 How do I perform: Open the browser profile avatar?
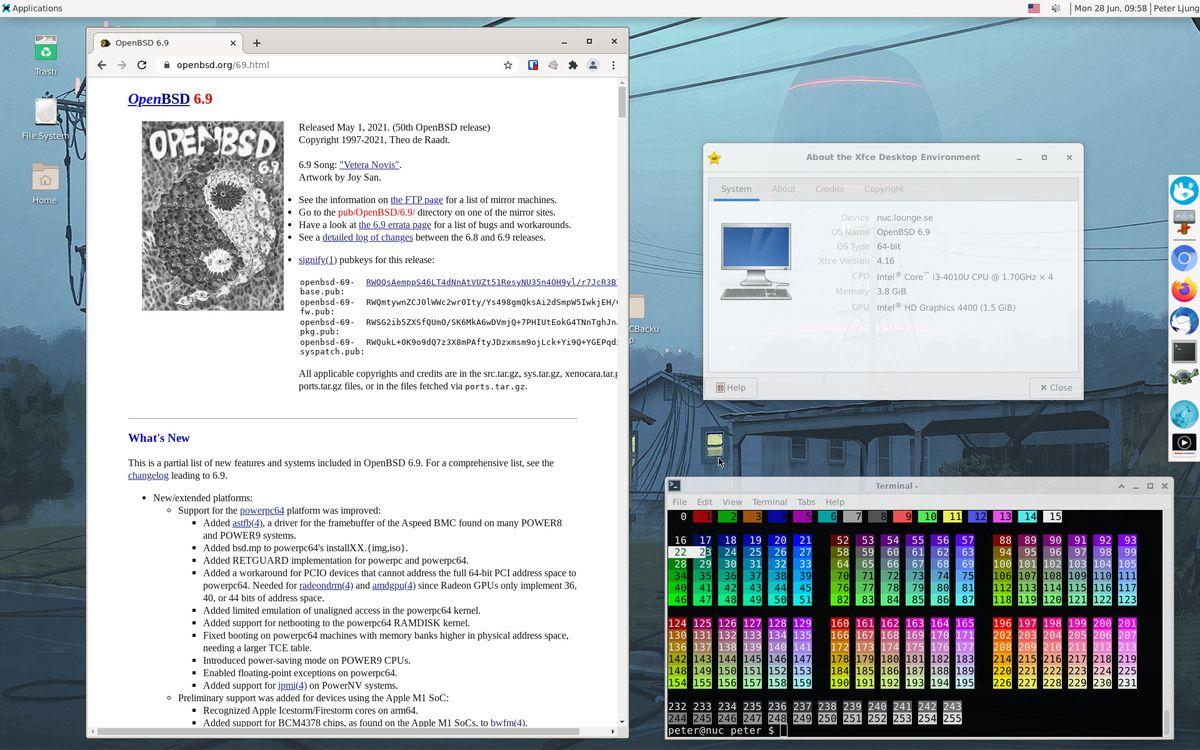592,65
